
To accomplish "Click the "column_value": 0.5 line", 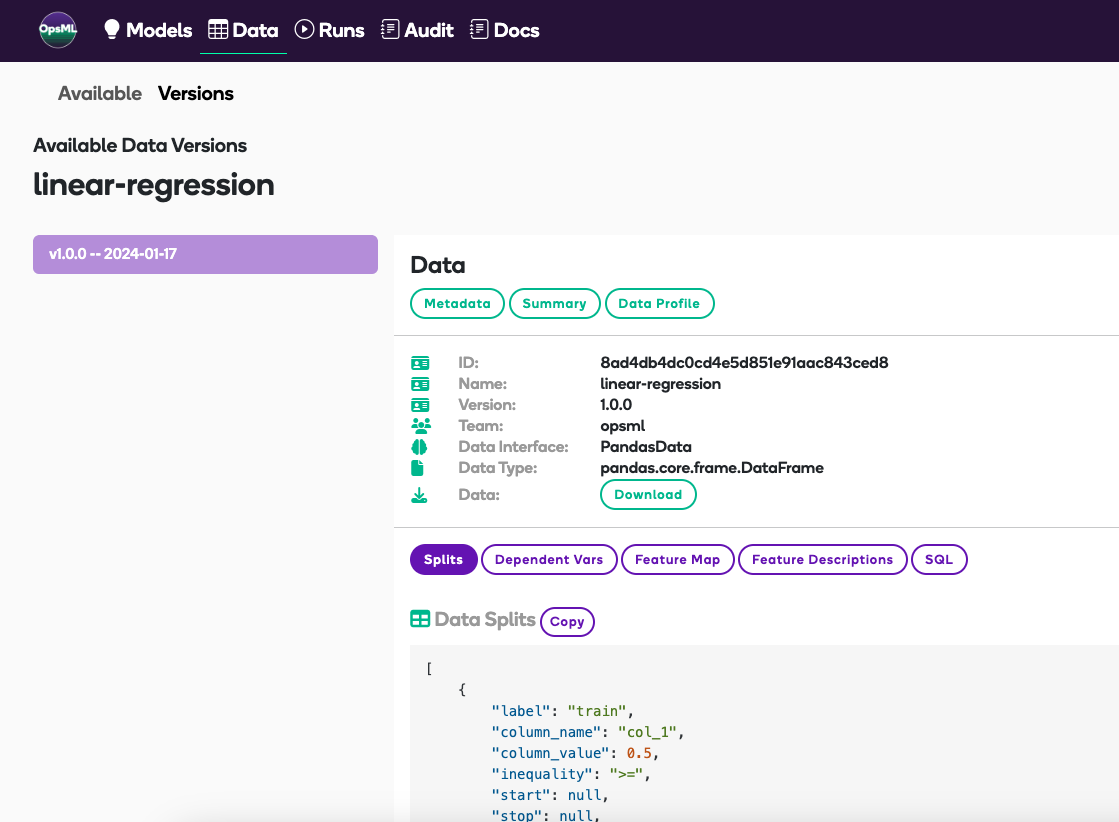I will pyautogui.click(x=574, y=754).
